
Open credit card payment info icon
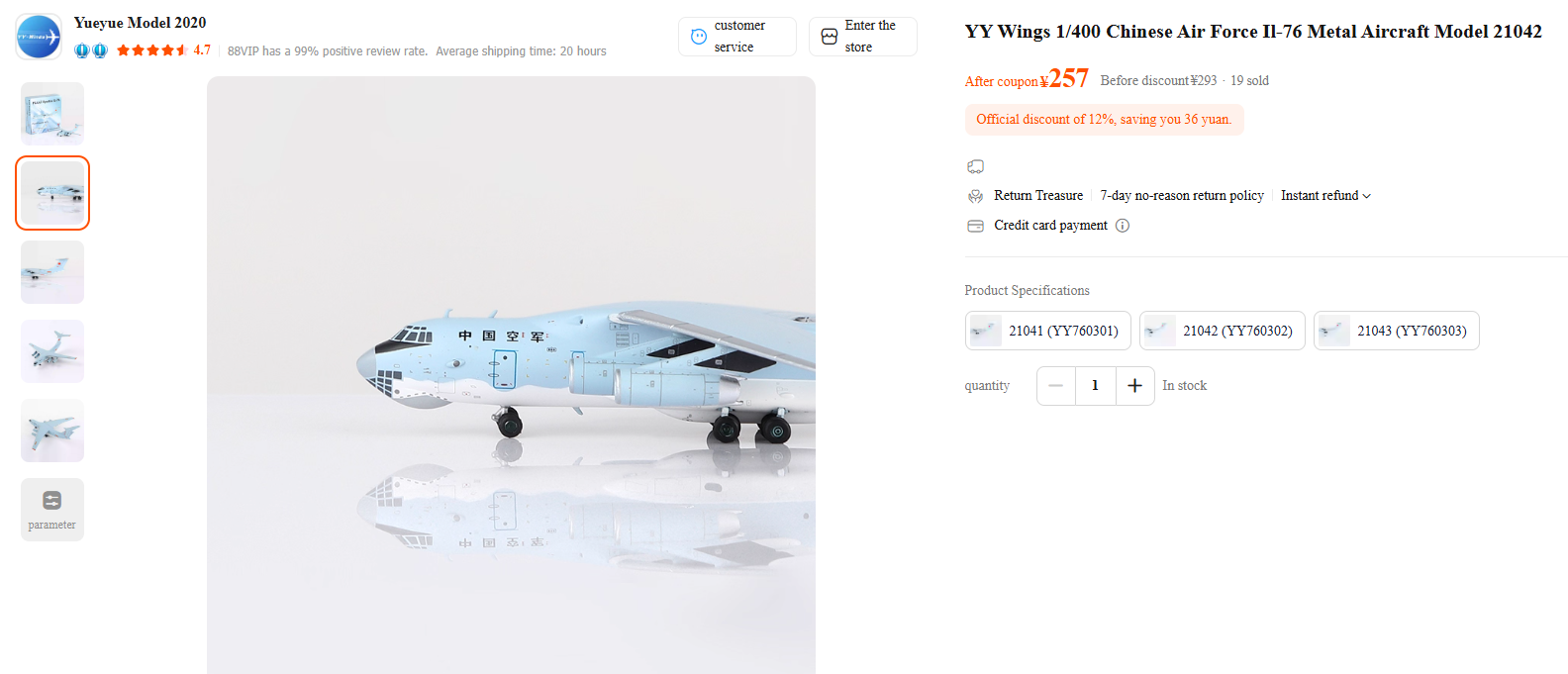[x=1123, y=226]
